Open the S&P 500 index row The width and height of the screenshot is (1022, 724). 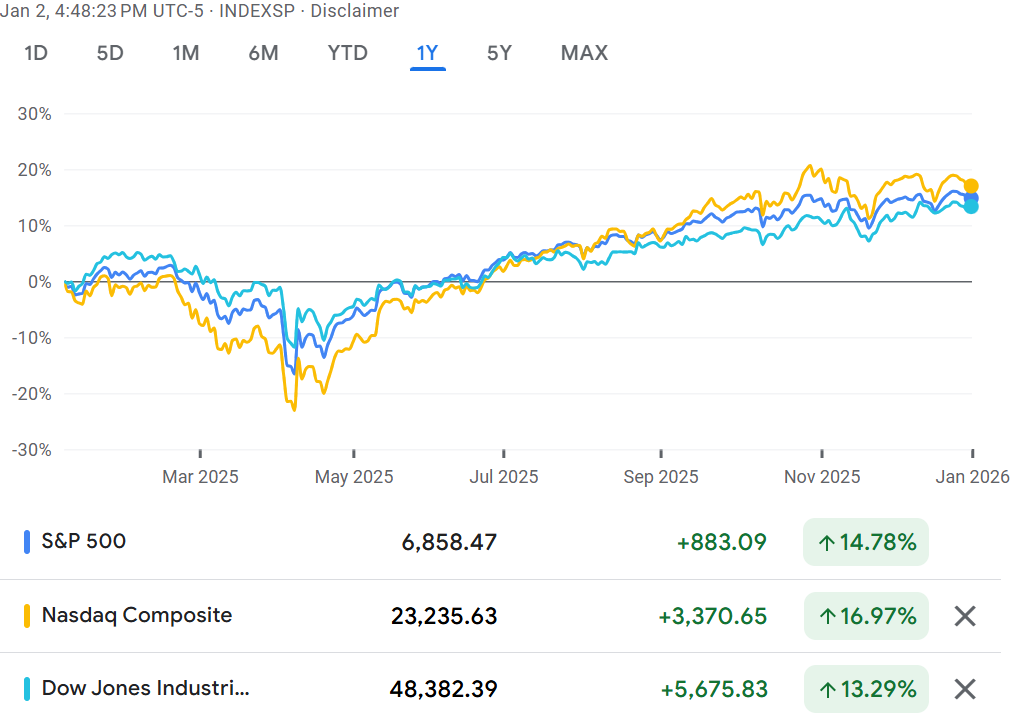click(x=84, y=542)
